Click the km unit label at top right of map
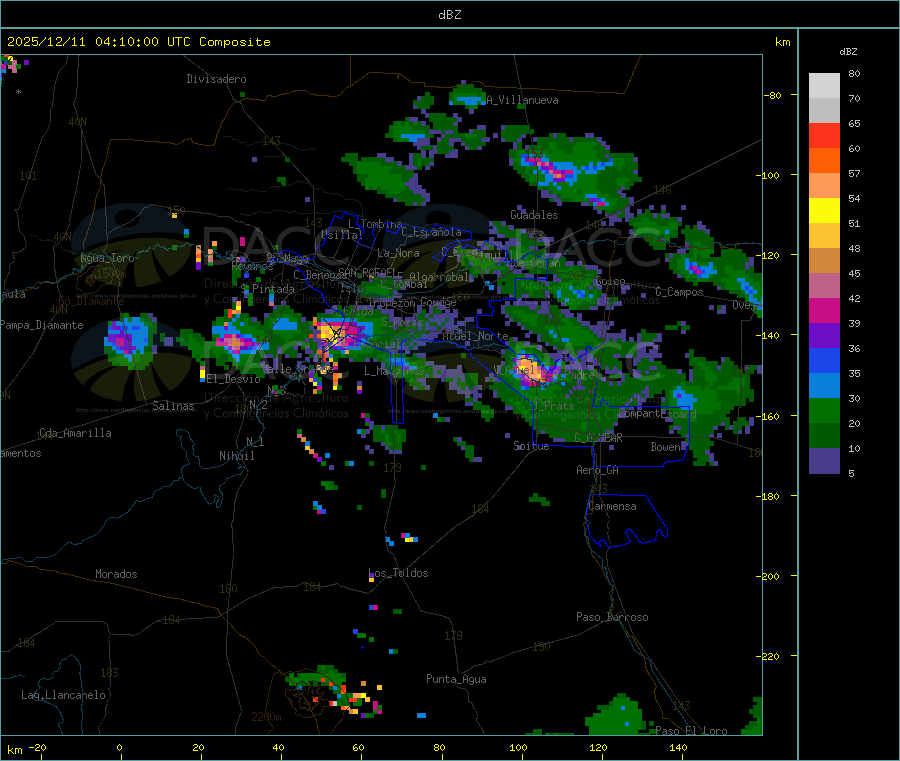Viewport: 900px width, 761px height. tap(782, 42)
